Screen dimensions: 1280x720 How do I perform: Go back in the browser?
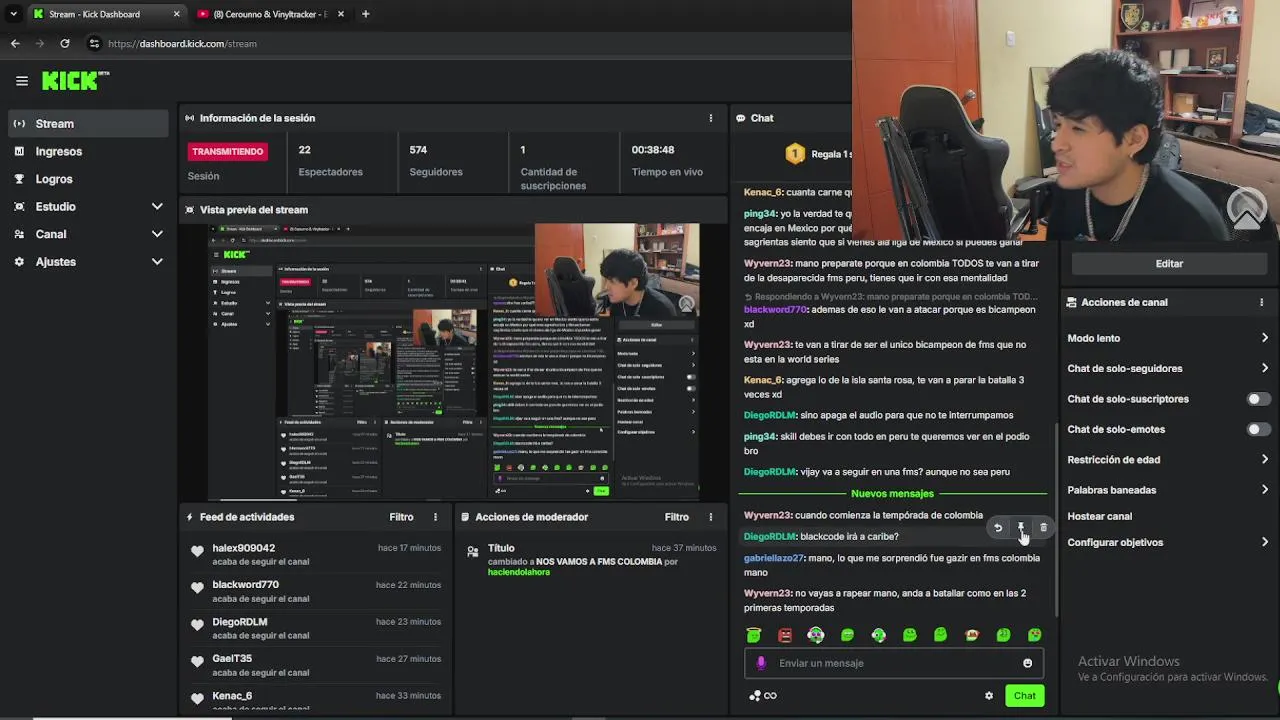point(15,43)
